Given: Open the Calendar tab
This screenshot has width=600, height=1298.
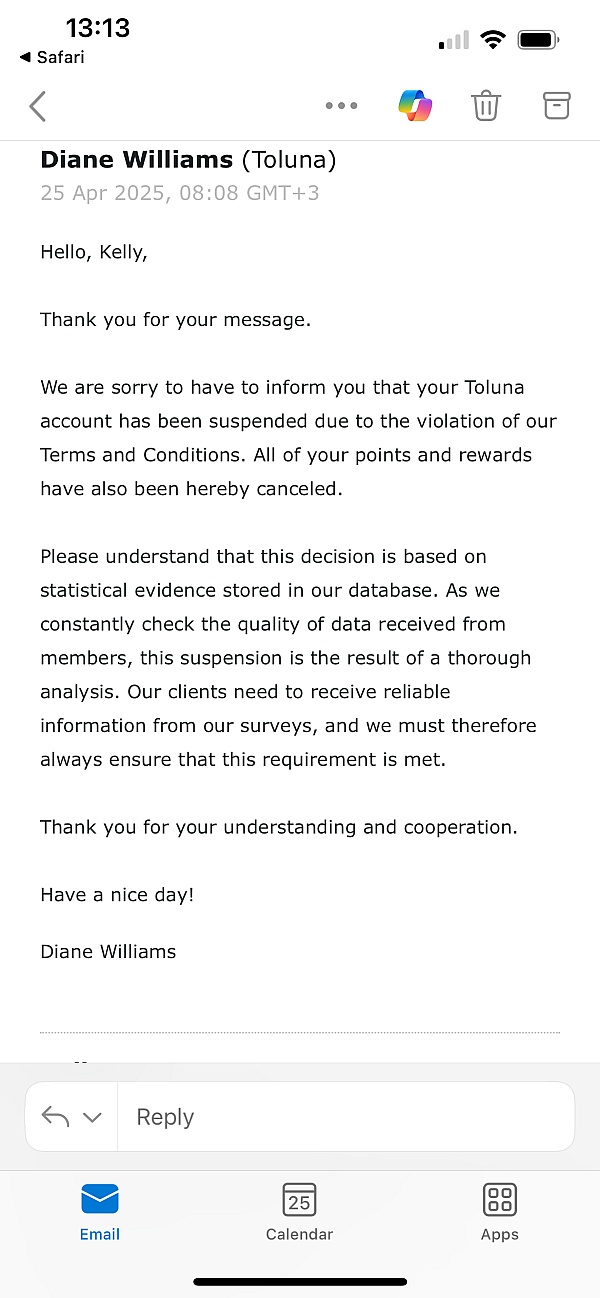Looking at the screenshot, I should tap(299, 1212).
